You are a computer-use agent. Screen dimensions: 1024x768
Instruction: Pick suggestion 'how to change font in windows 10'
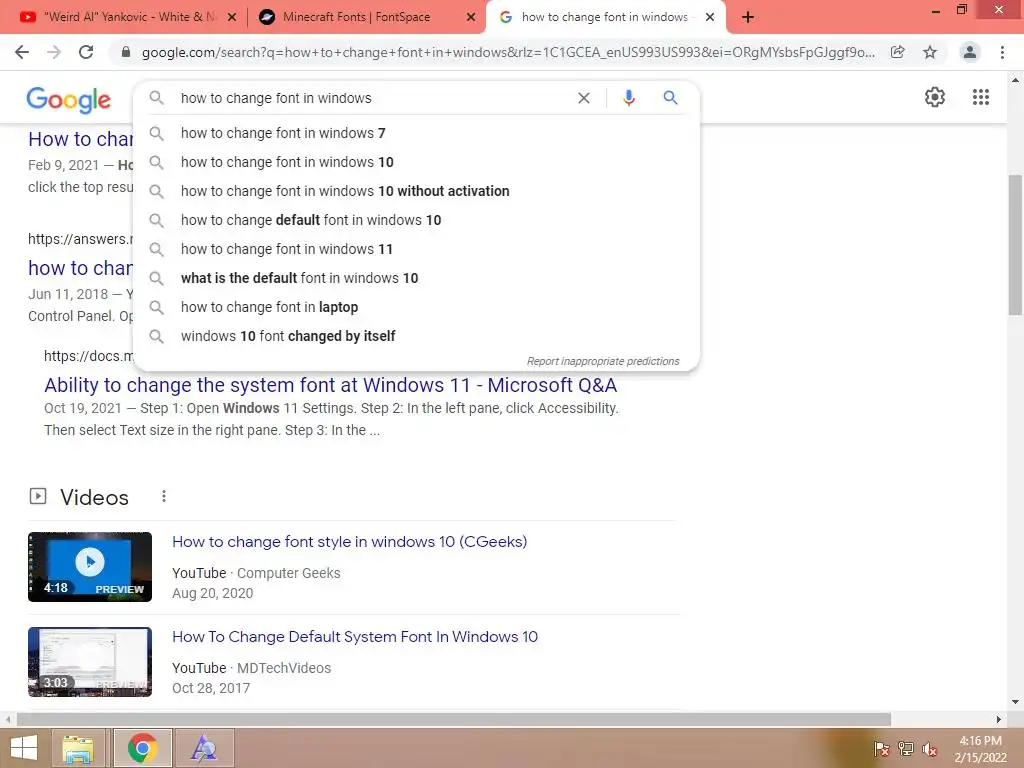coord(416,162)
